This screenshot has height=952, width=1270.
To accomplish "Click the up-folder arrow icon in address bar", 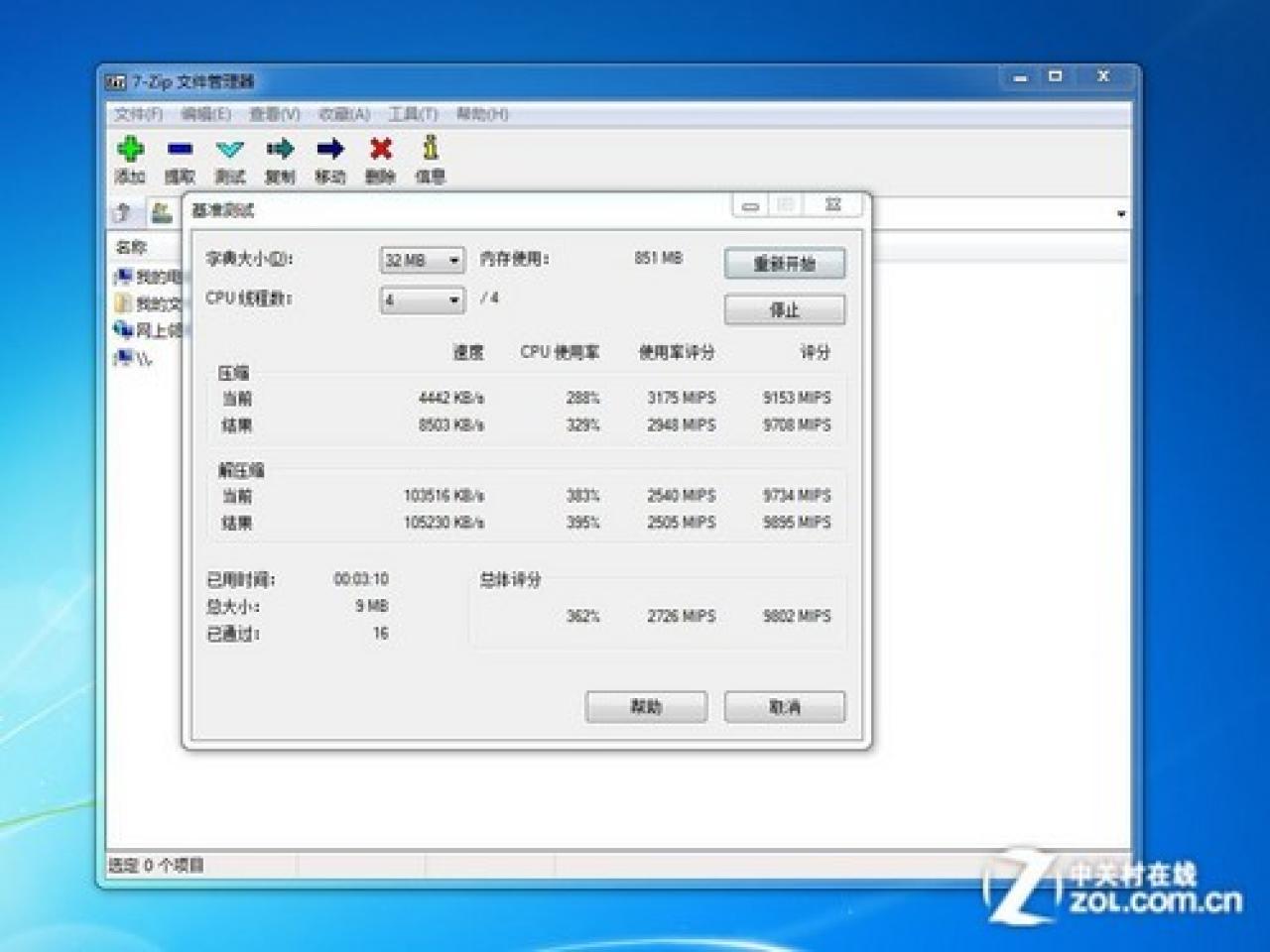I will (x=124, y=212).
